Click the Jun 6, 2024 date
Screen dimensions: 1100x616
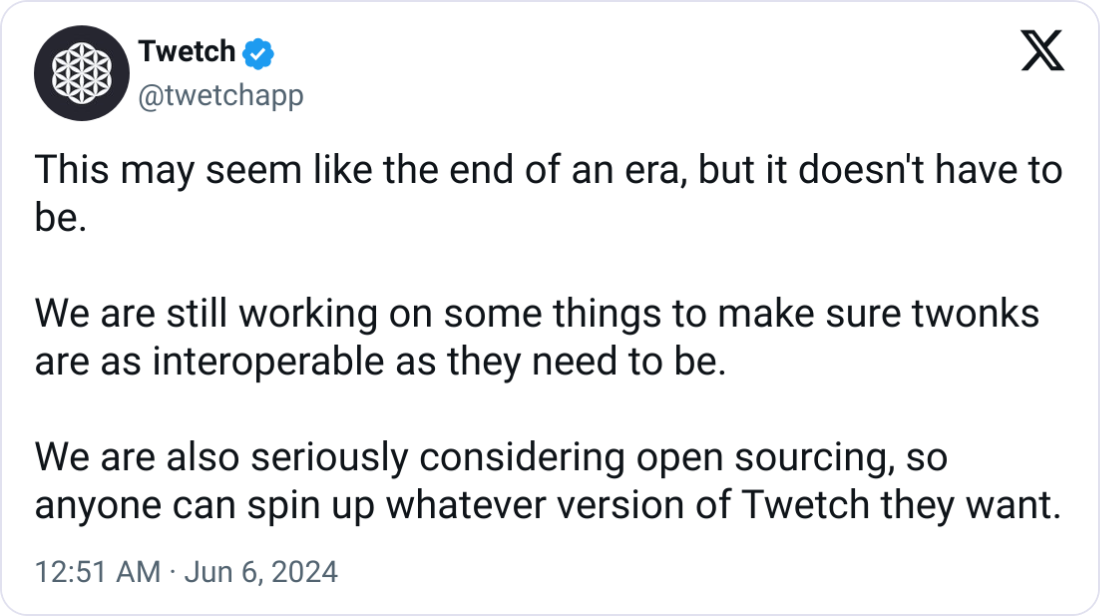(261, 572)
